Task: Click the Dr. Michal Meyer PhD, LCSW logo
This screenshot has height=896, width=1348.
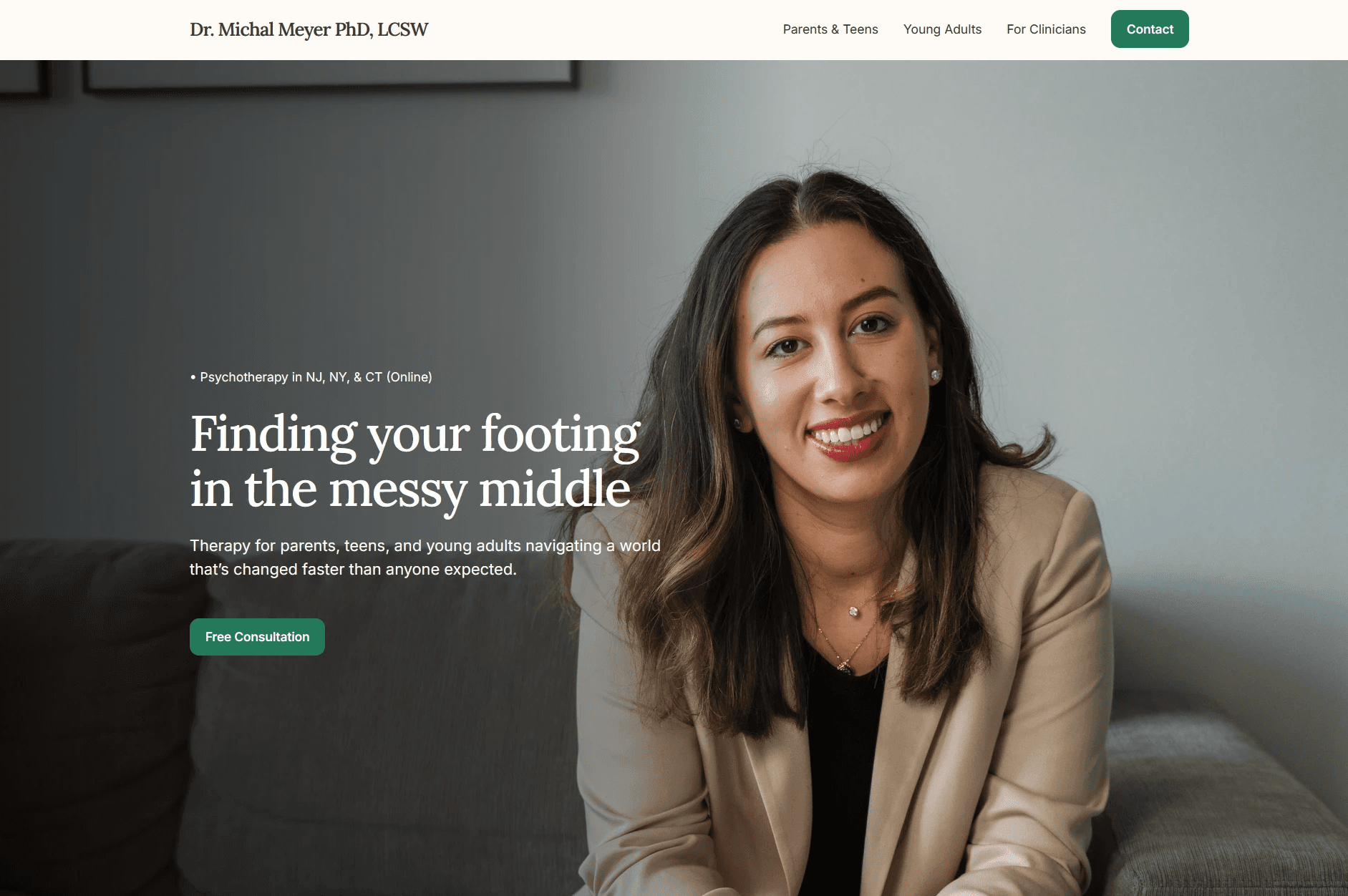Action: (309, 30)
